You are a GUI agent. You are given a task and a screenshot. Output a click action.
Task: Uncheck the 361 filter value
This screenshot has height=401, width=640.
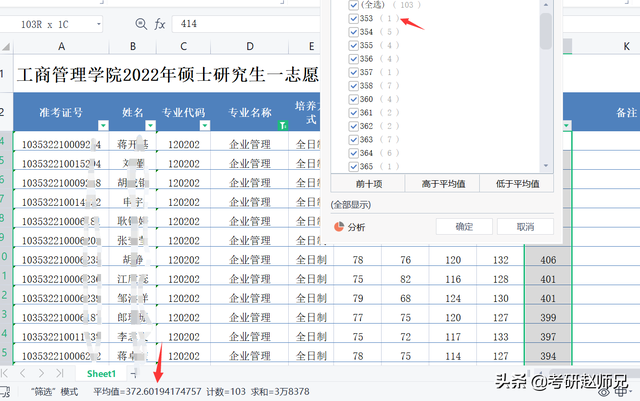(x=354, y=113)
